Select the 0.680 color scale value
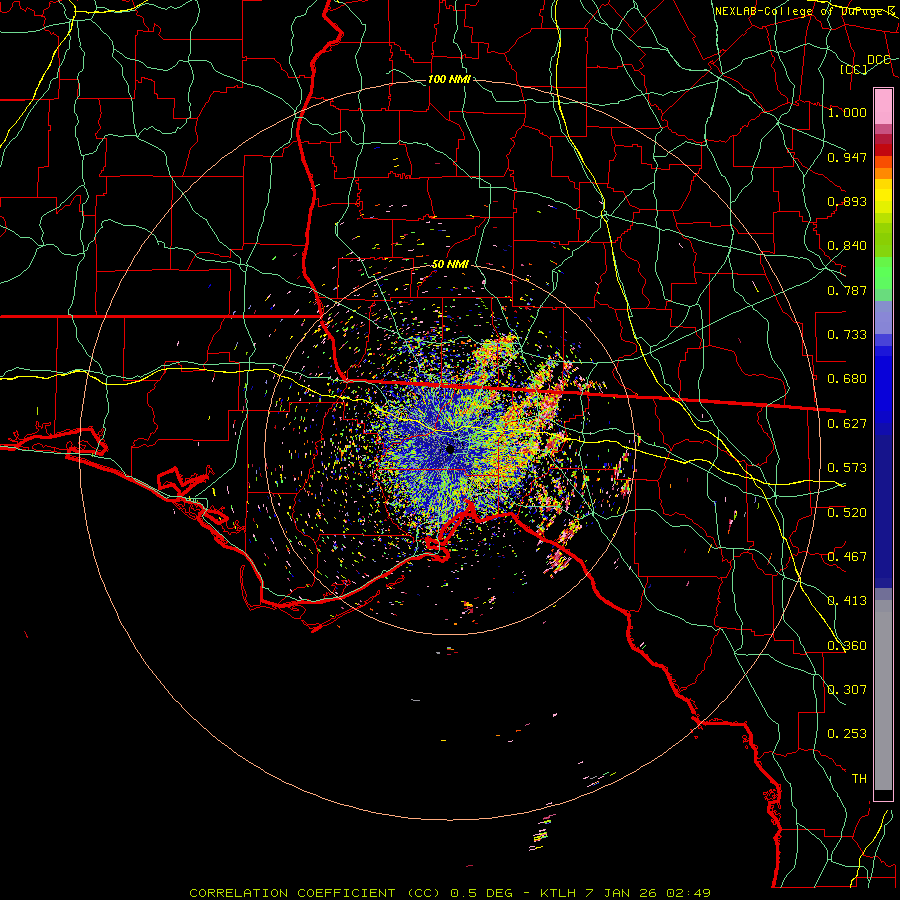Viewport: 900px width, 900px height. [x=847, y=379]
